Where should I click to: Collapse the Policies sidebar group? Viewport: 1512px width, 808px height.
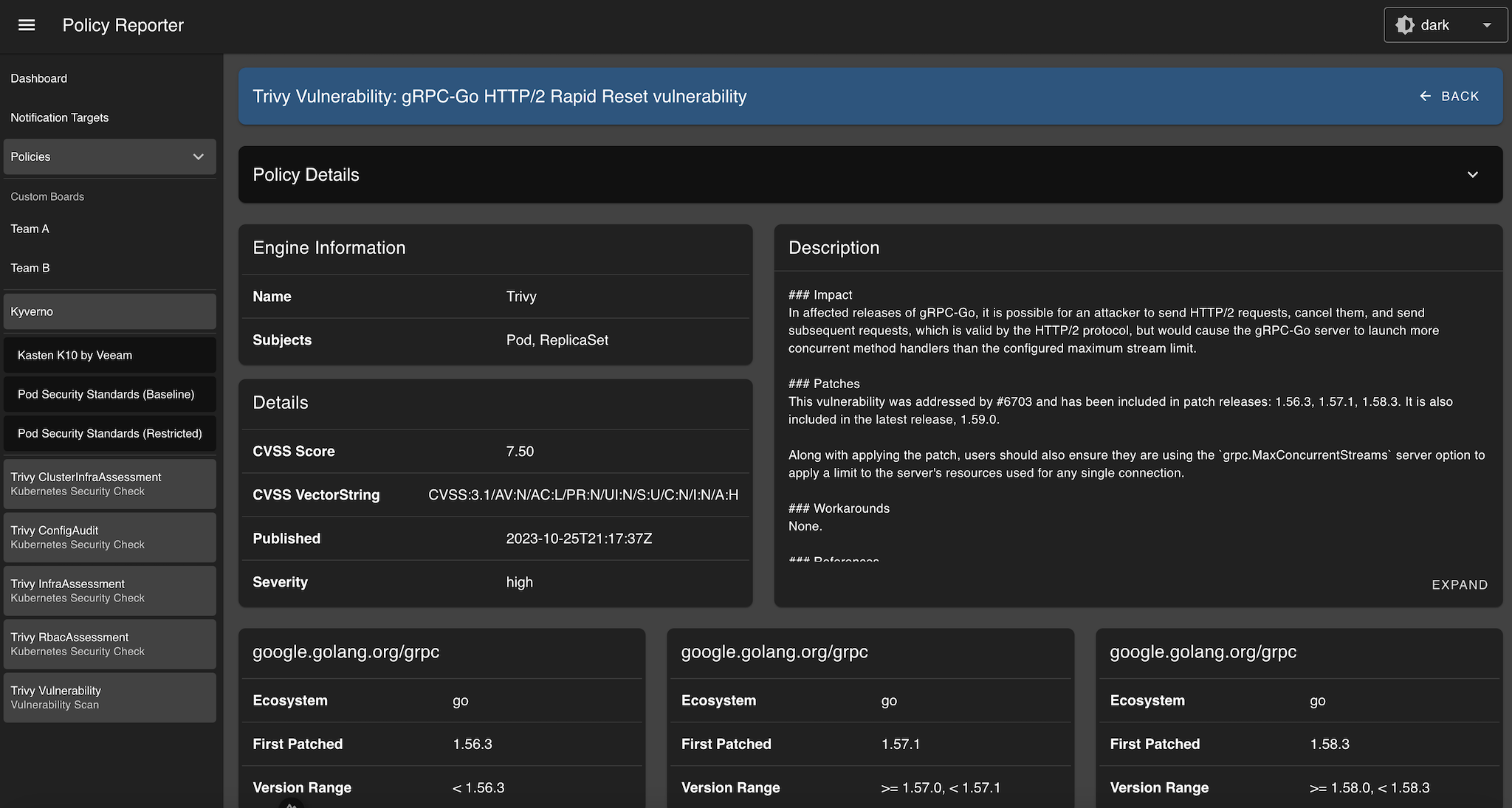[x=198, y=156]
